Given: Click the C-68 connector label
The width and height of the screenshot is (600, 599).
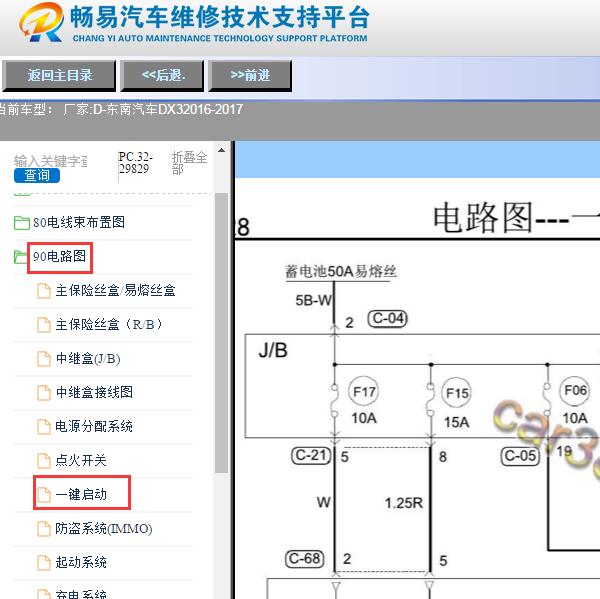Looking at the screenshot, I should (305, 559).
